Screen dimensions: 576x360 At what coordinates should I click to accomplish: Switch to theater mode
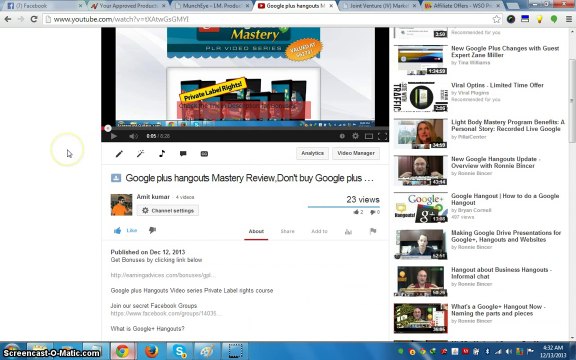click(x=369, y=136)
